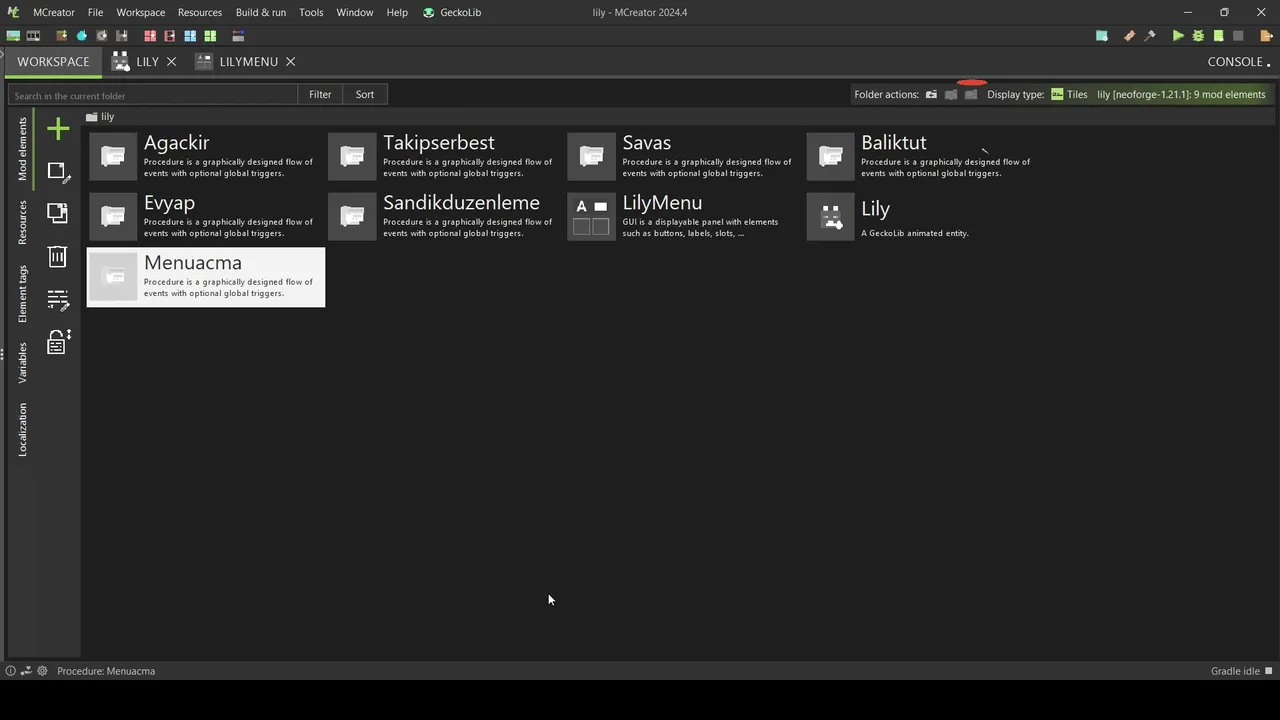Click the lily folder breadcrumb

tap(100, 117)
